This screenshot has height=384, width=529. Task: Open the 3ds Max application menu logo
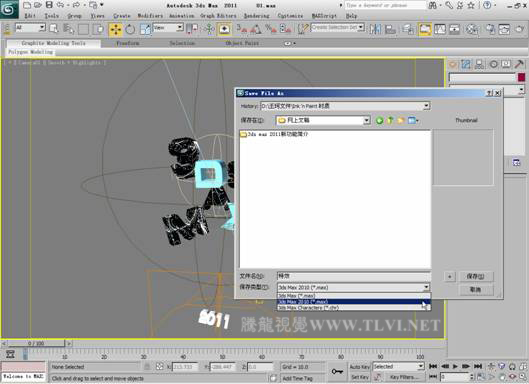point(9,9)
